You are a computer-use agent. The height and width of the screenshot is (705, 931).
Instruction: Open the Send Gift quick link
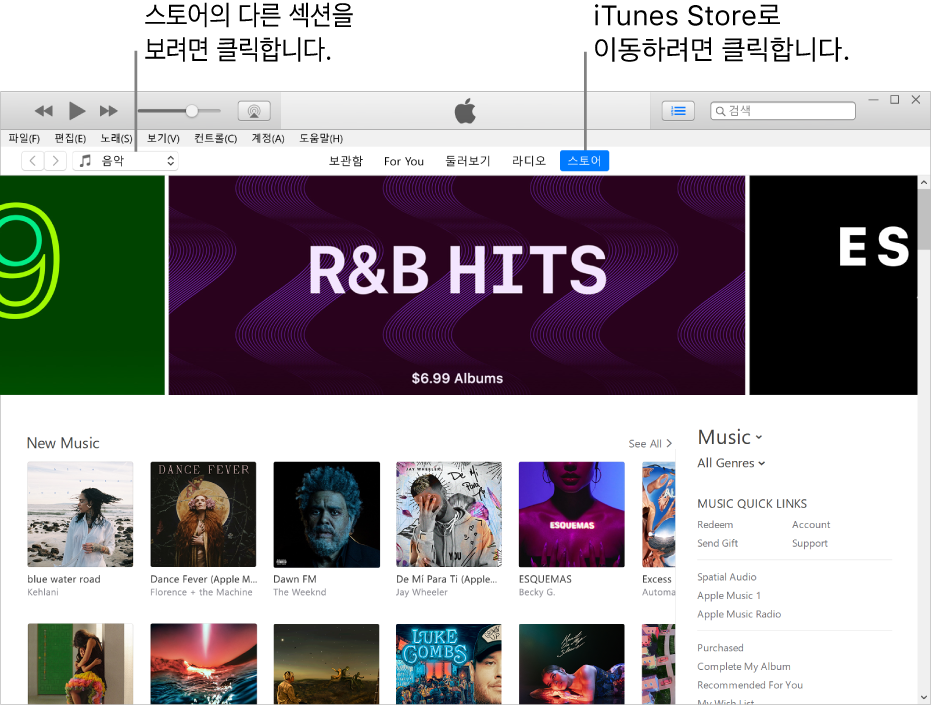[x=717, y=543]
